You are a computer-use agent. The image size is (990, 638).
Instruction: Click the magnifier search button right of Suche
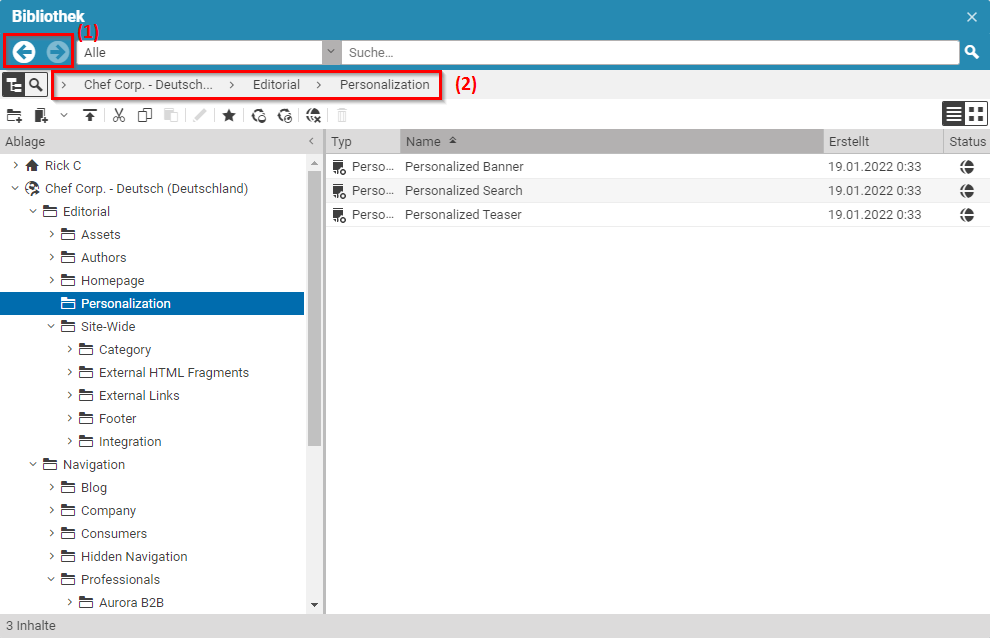tap(971, 52)
